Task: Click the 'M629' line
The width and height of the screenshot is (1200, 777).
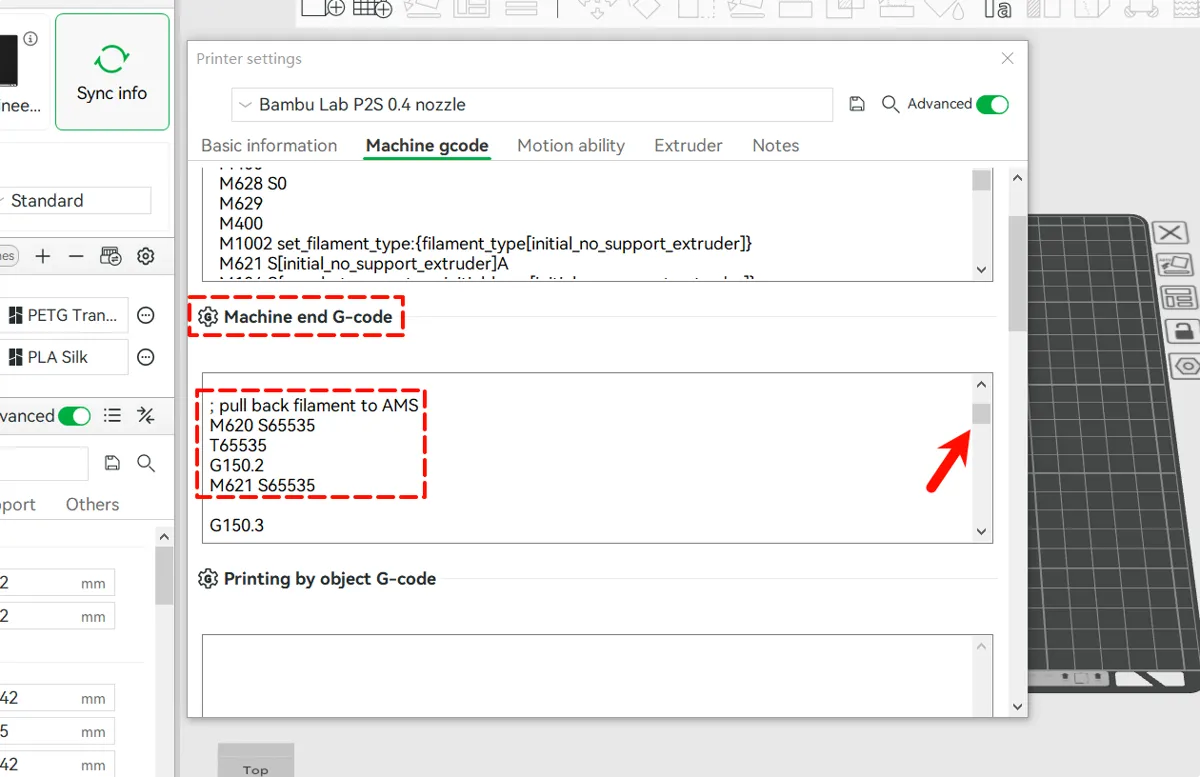Action: coord(241,203)
